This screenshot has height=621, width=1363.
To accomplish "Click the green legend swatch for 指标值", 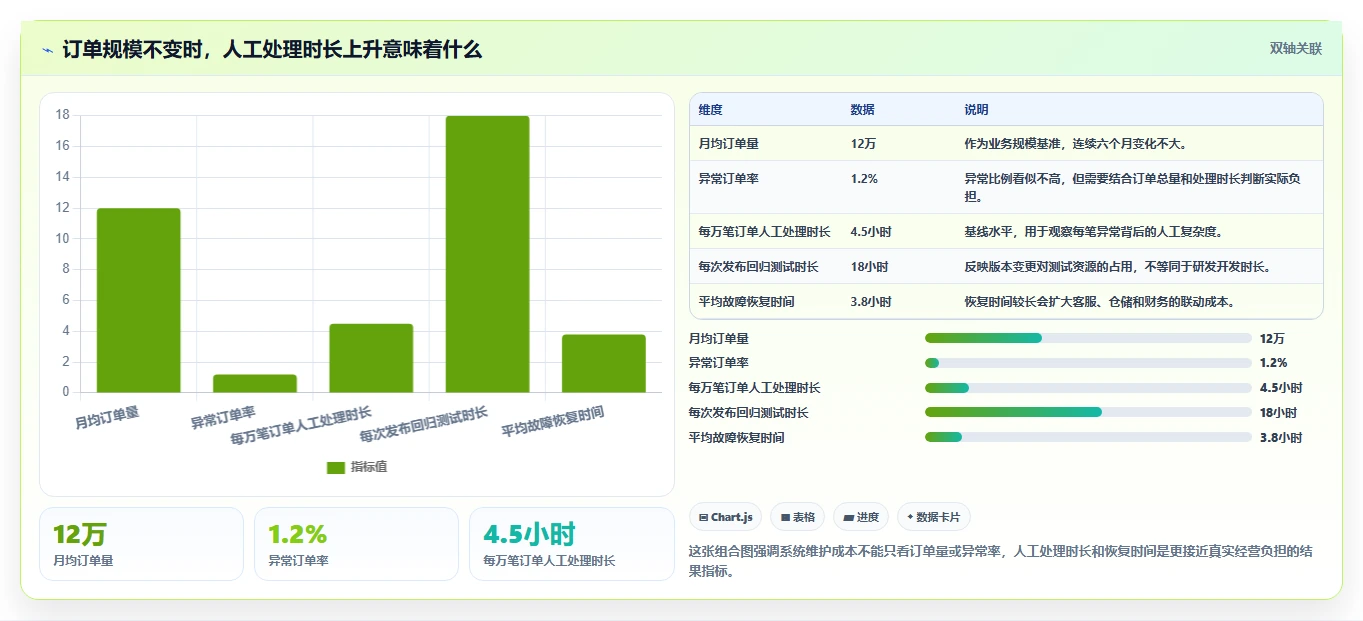I will point(336,468).
